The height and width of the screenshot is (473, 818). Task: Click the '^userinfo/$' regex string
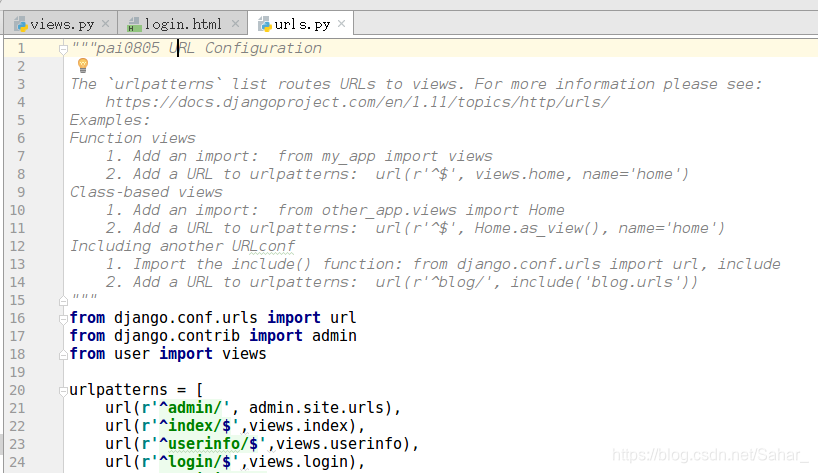point(209,444)
